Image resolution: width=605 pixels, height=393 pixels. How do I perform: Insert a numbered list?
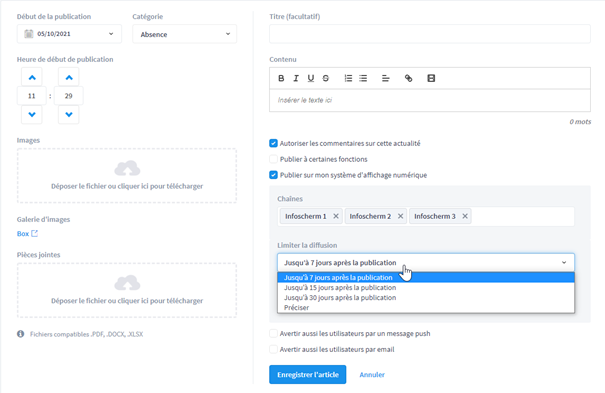point(348,78)
